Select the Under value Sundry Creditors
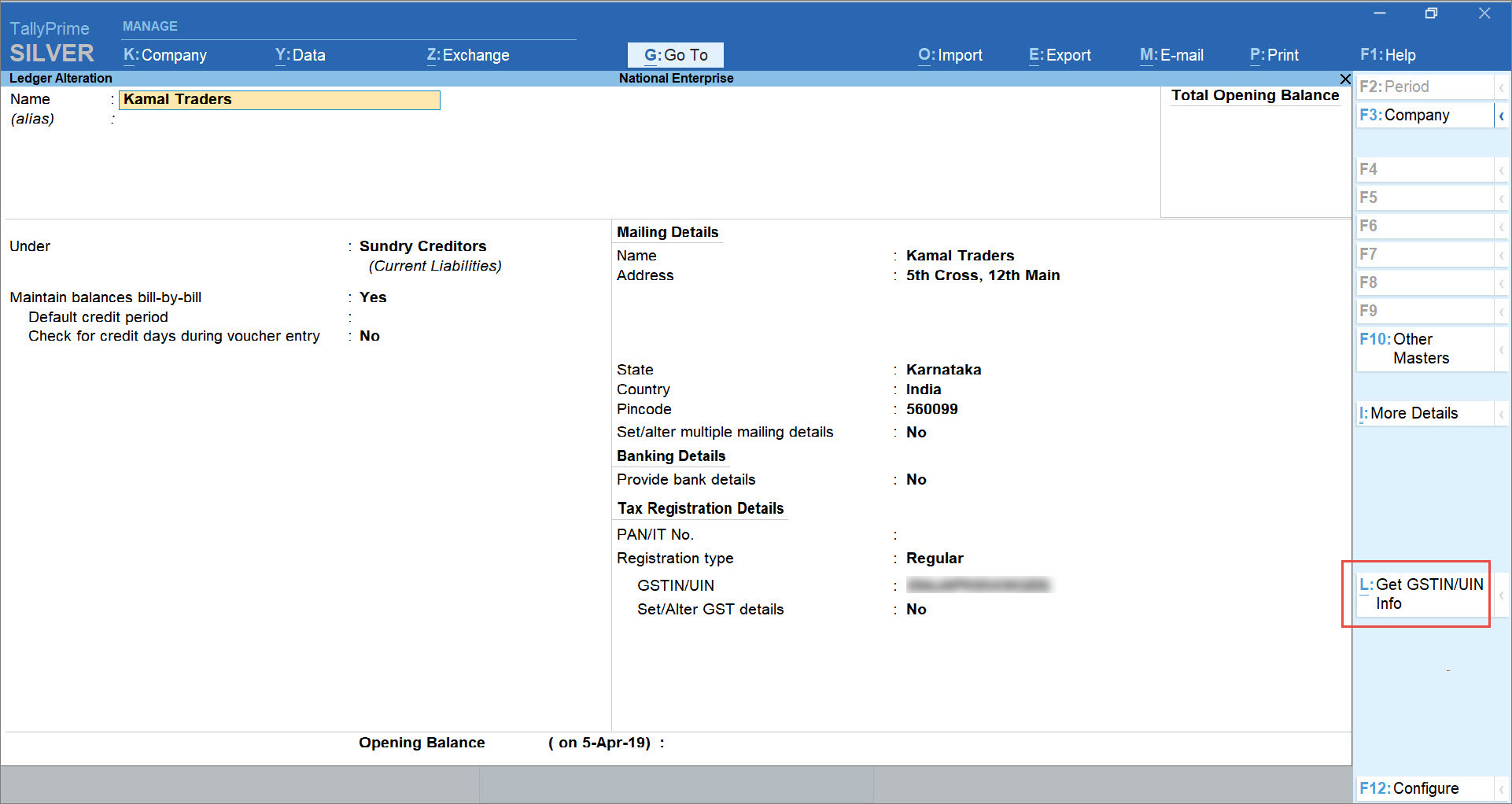1512x804 pixels. coord(422,246)
